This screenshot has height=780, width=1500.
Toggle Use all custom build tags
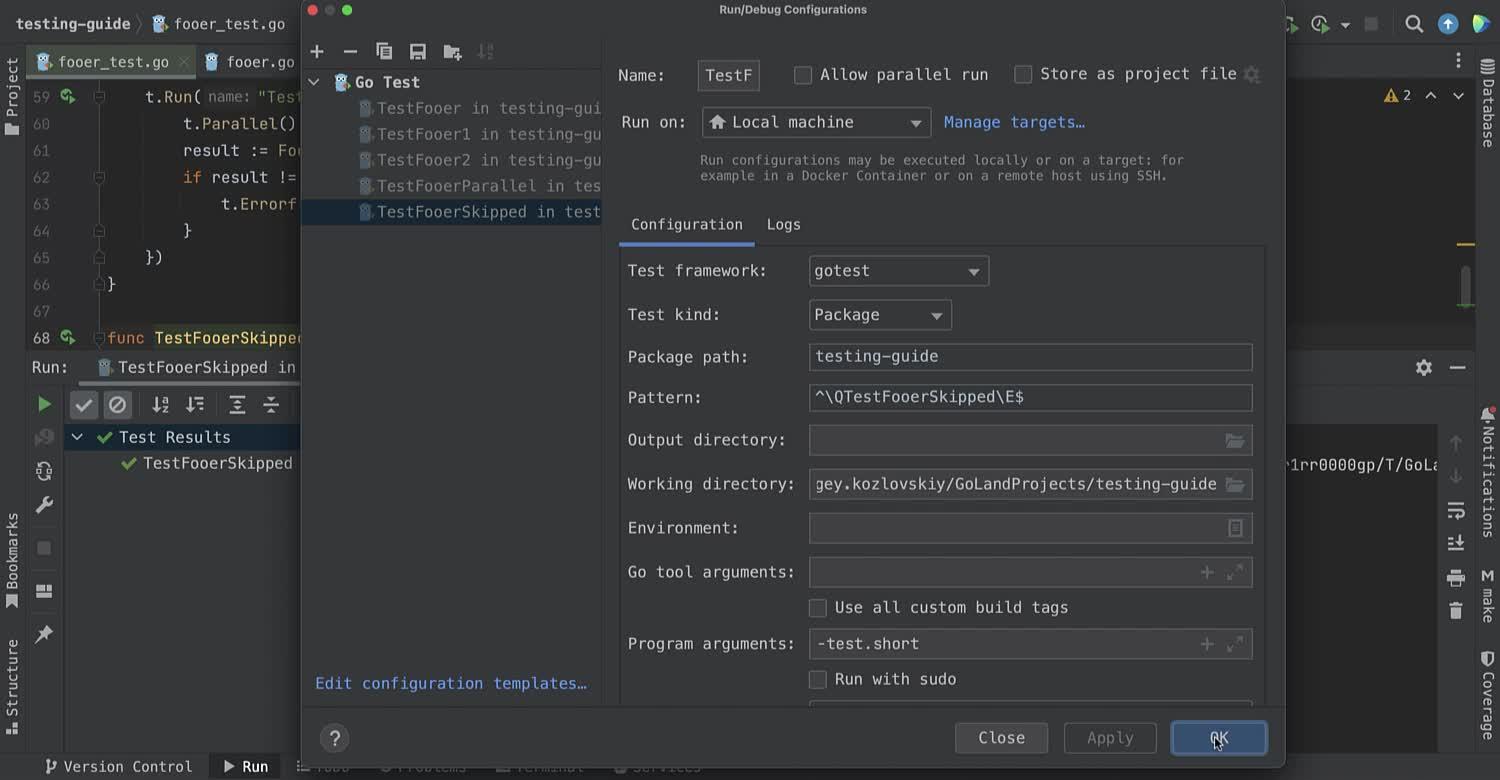[x=818, y=608]
